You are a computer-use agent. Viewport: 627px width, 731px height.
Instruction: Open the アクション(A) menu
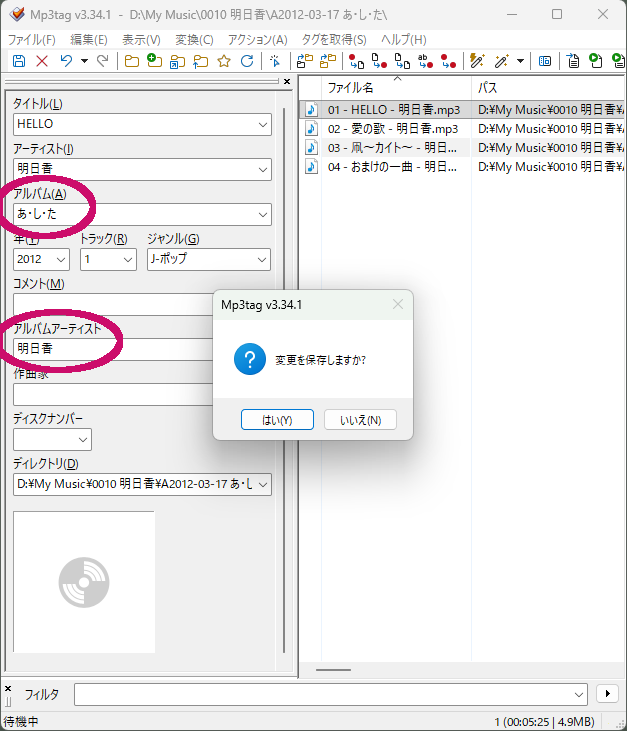pos(257,40)
